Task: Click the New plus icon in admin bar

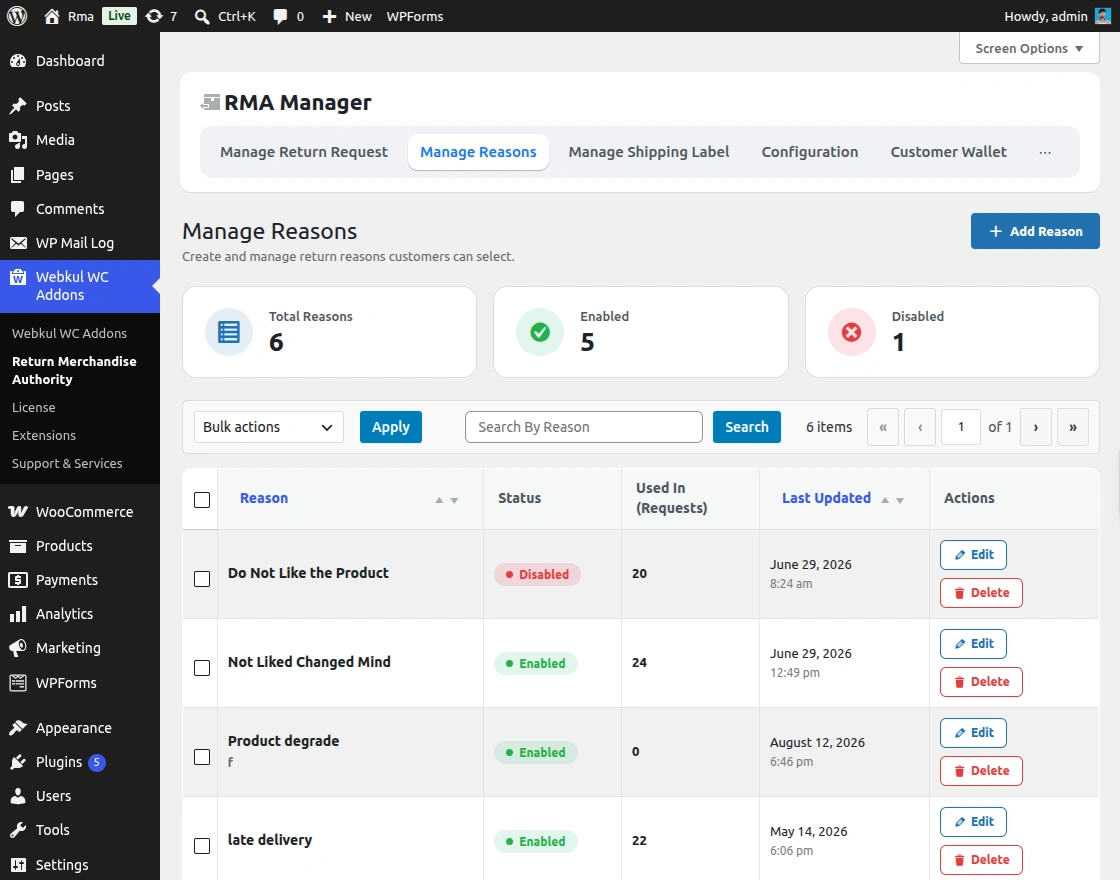Action: click(x=329, y=16)
